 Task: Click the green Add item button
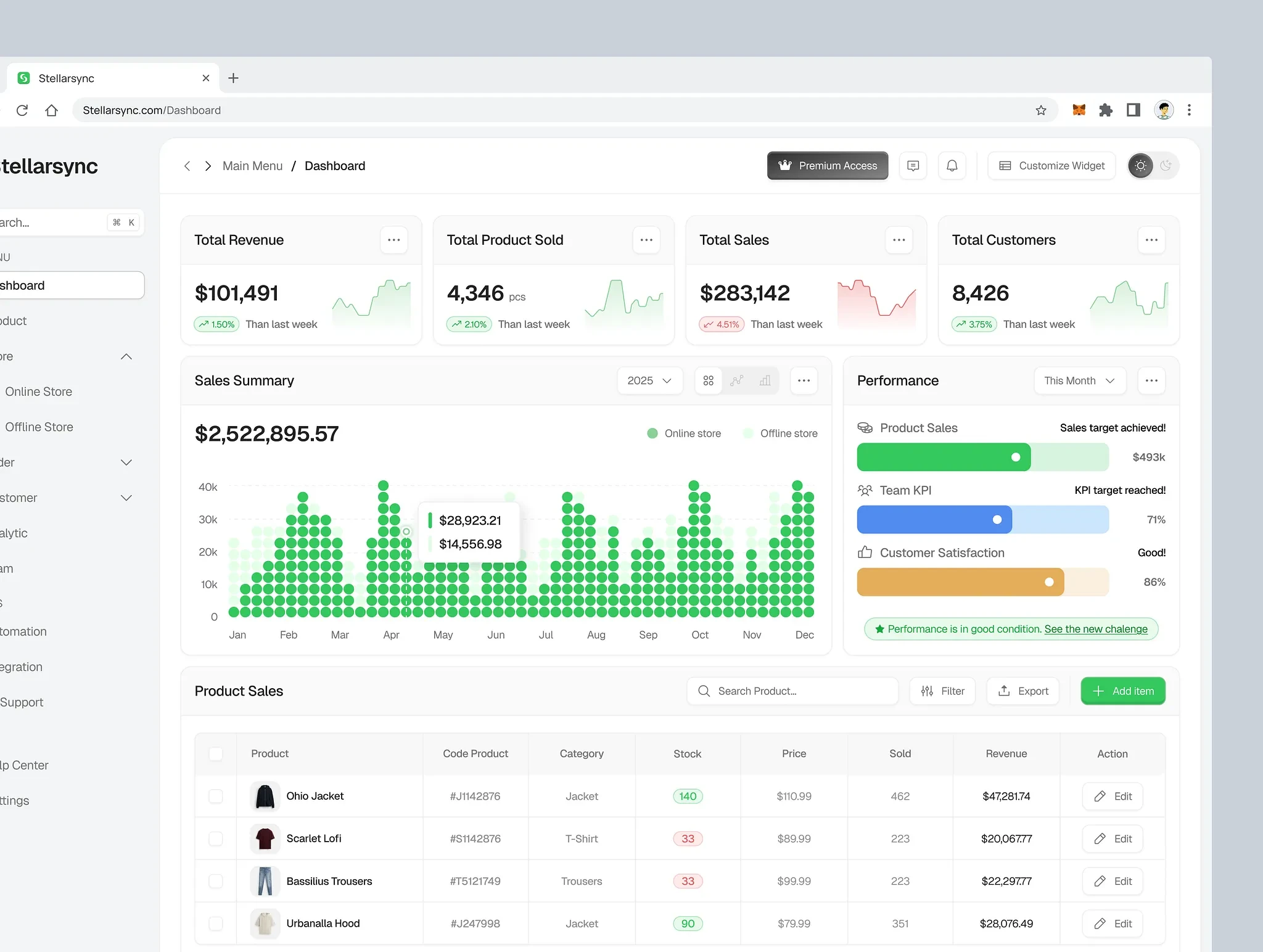1123,691
